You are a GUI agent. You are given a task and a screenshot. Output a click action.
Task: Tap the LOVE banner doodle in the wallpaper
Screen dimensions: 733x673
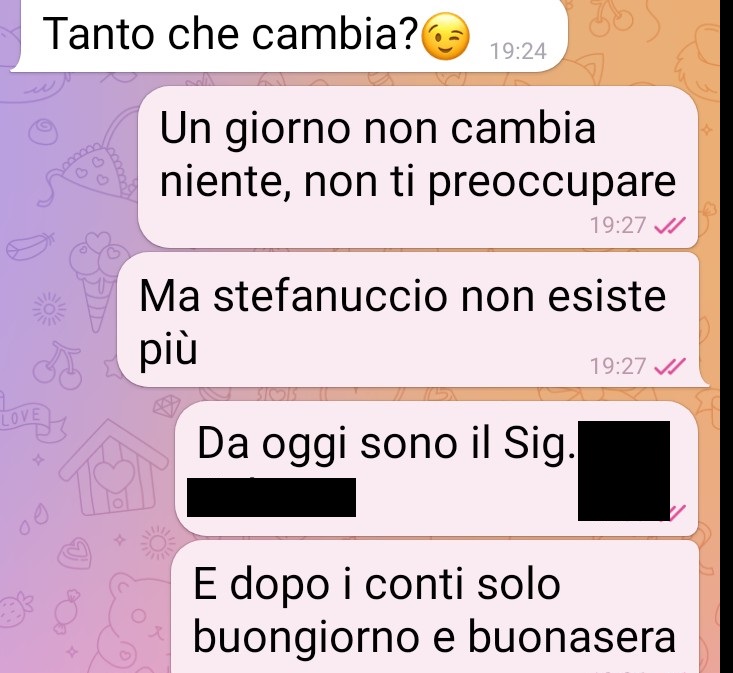tap(30, 421)
